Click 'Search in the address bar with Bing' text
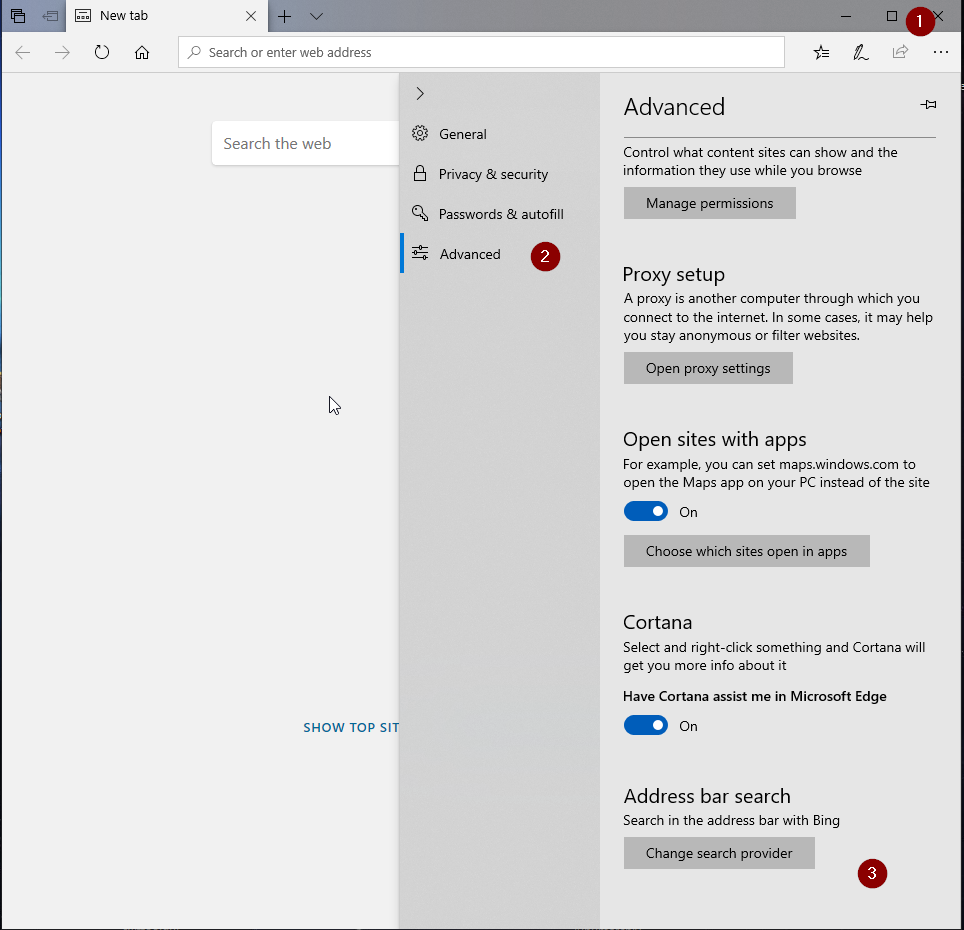964x930 pixels. pyautogui.click(x=731, y=821)
